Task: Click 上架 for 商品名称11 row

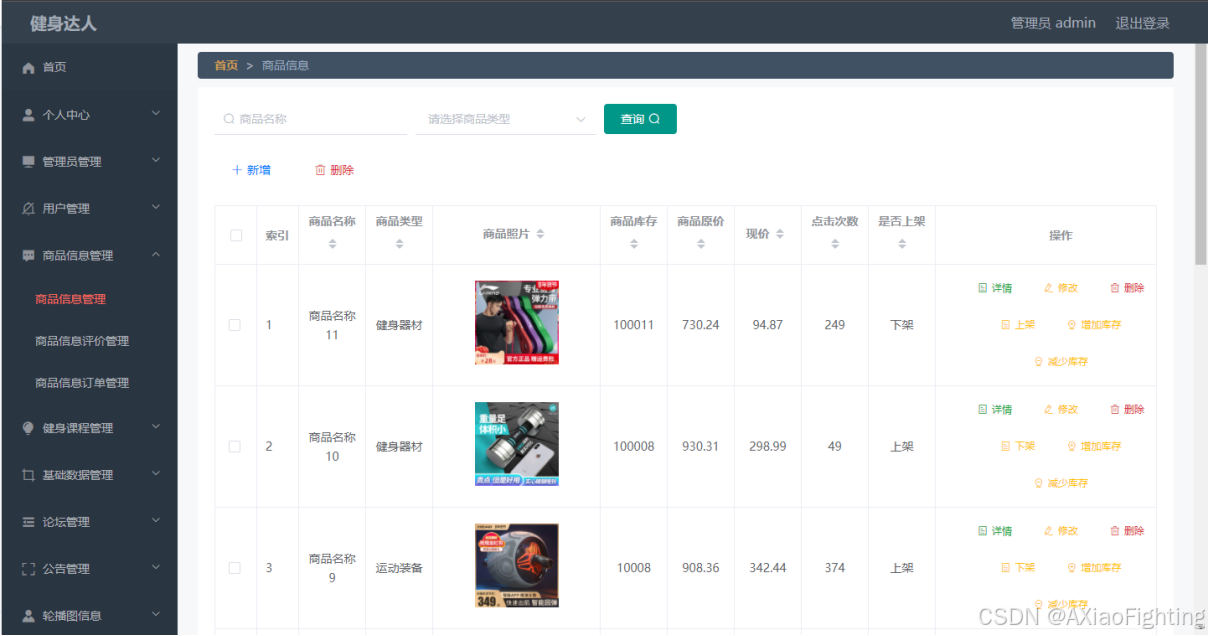Action: pyautogui.click(x=1018, y=325)
